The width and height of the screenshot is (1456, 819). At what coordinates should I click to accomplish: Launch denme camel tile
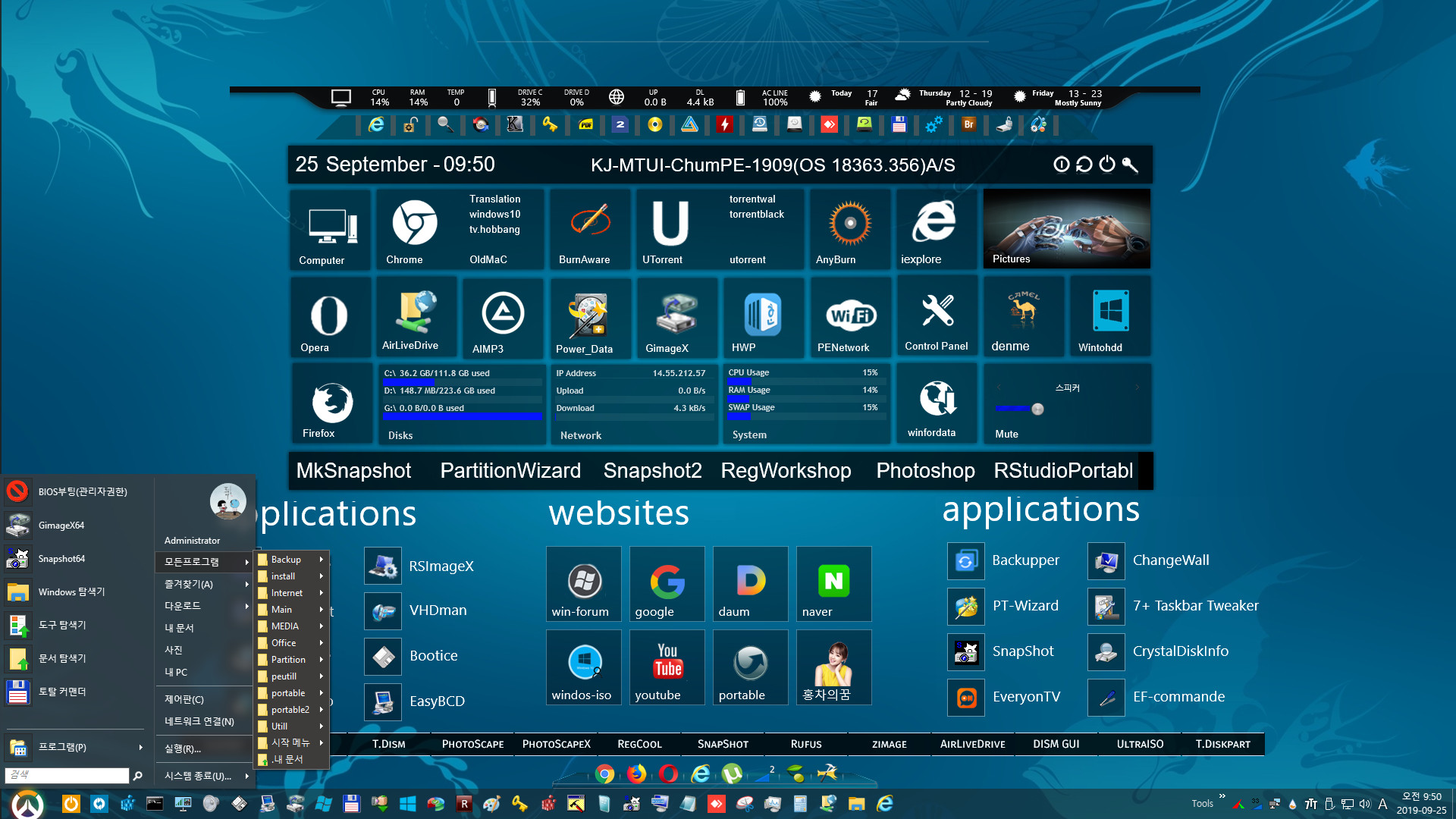pyautogui.click(x=1024, y=316)
